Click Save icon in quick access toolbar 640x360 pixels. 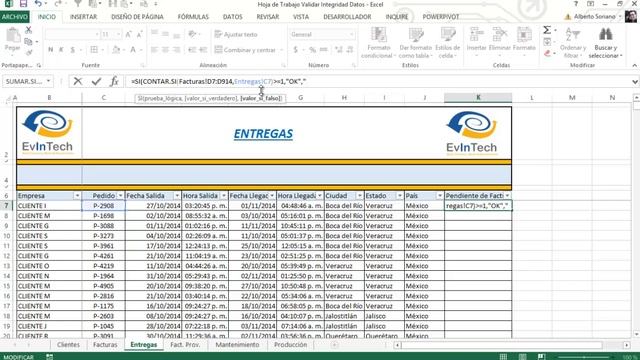23,4
